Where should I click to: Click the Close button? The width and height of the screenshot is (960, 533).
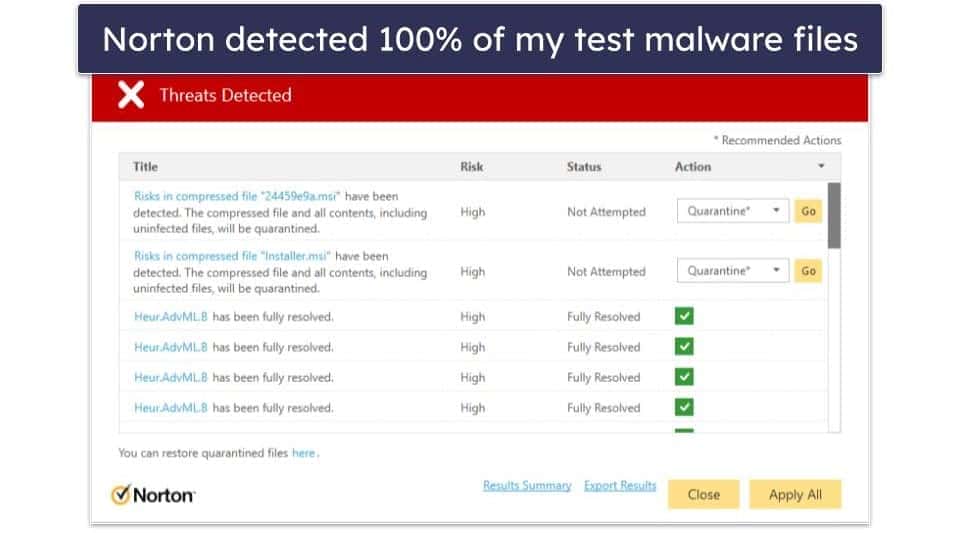703,494
